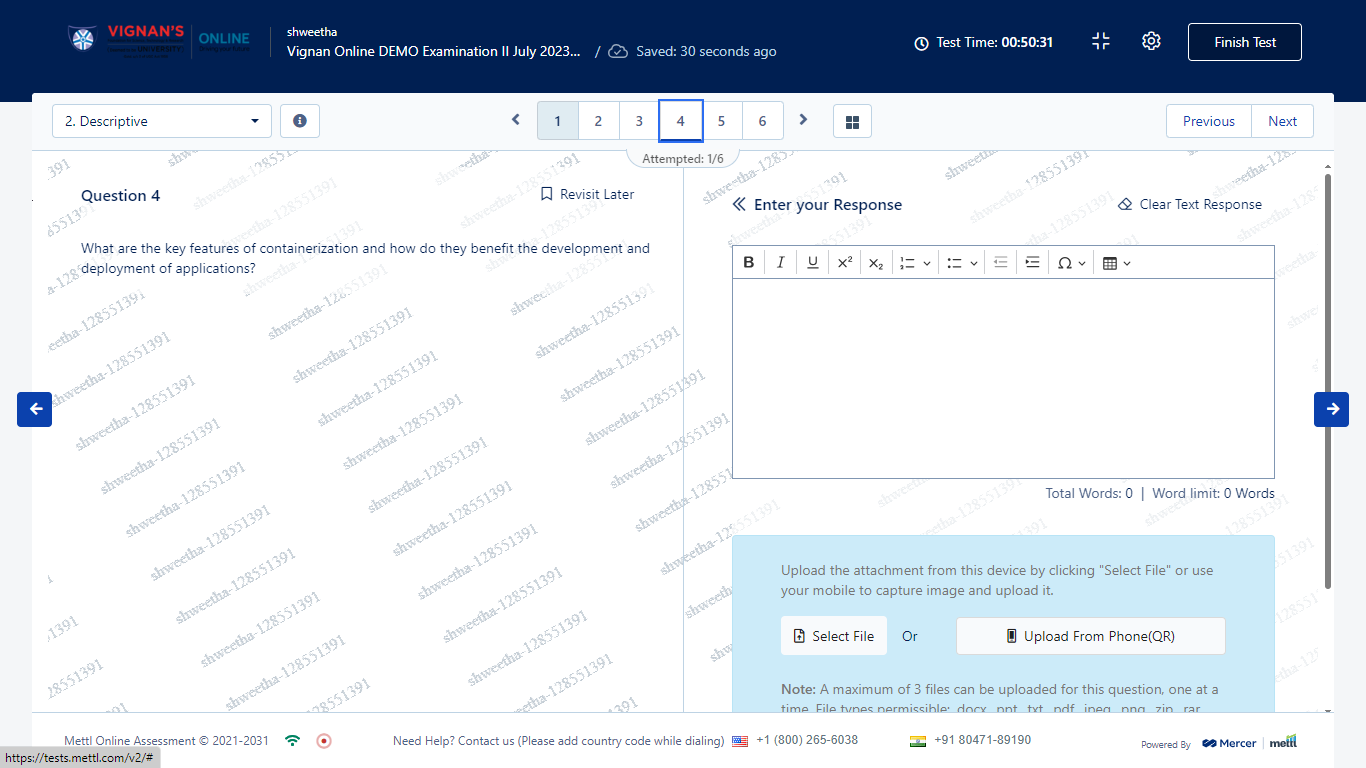
Task: Open the special characters omega tool
Action: coord(1065,263)
